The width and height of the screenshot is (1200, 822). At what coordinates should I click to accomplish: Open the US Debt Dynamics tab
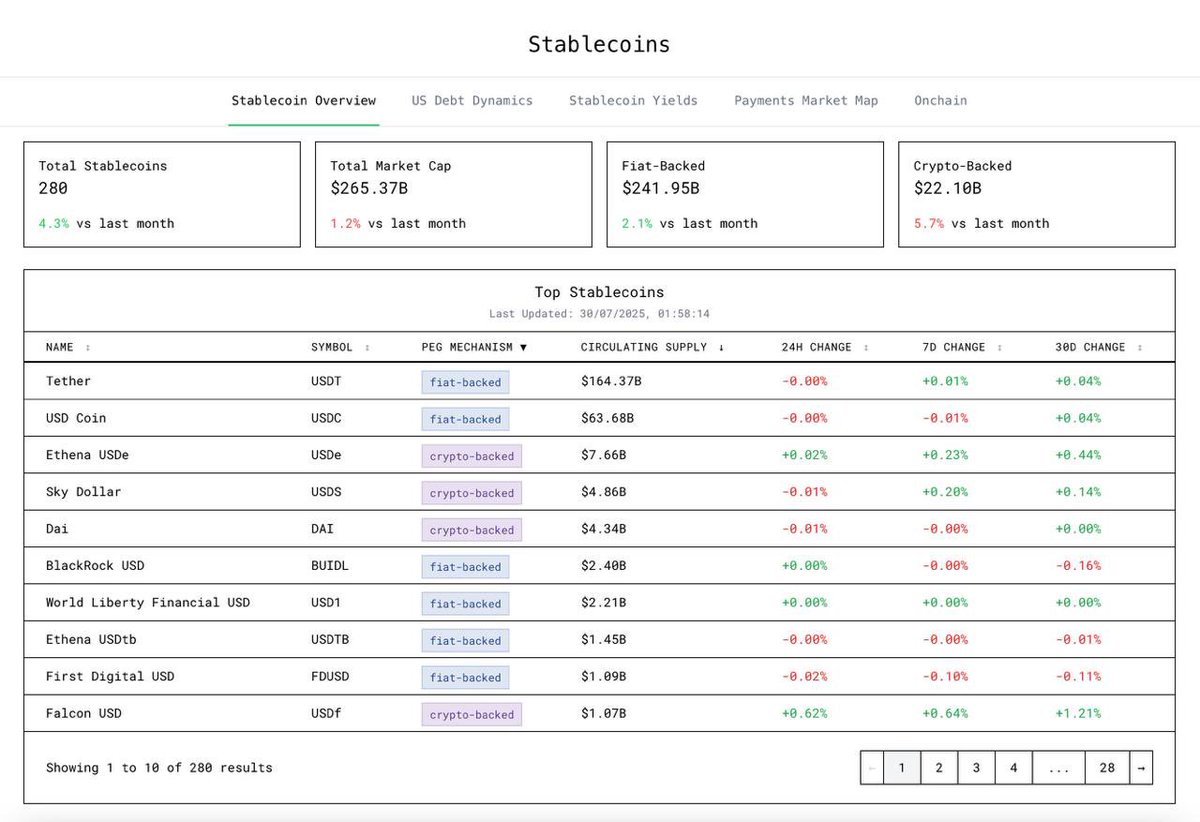[472, 100]
